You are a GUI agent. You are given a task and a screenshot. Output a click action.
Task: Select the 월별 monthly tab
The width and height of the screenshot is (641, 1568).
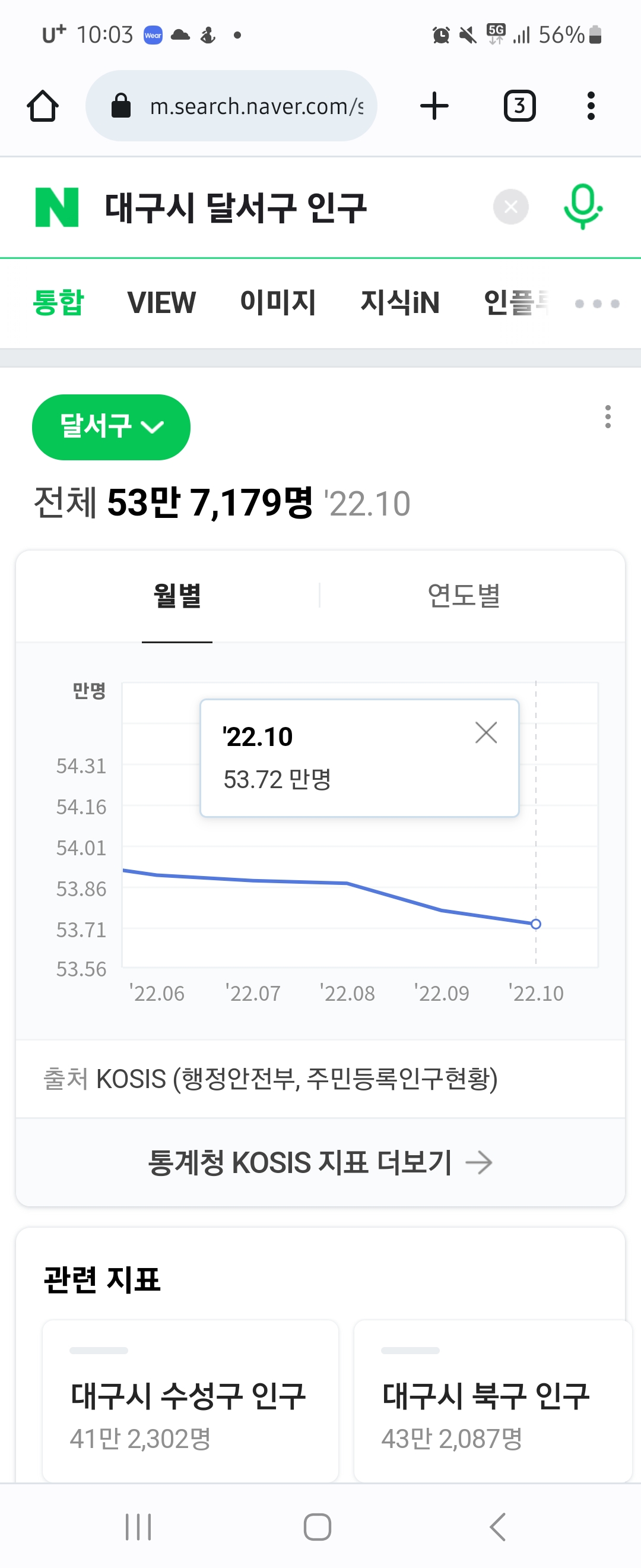tap(177, 595)
